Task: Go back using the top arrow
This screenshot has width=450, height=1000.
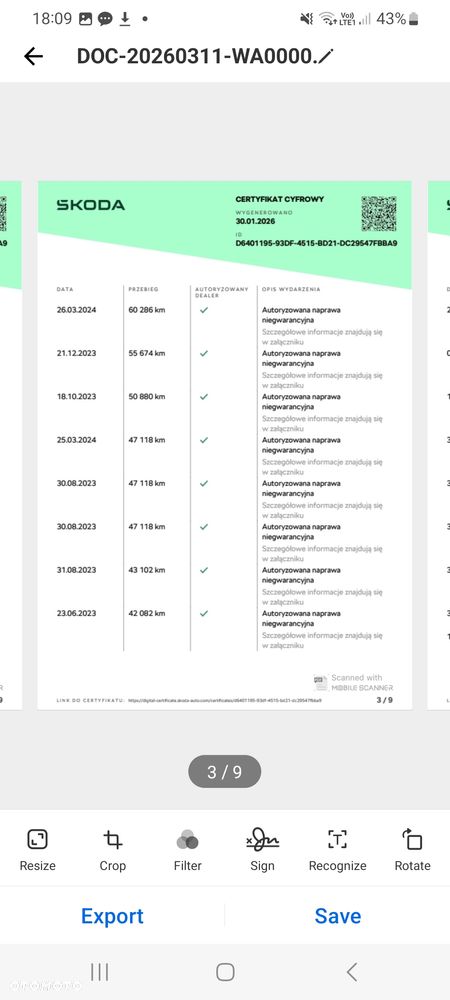Action: click(33, 56)
